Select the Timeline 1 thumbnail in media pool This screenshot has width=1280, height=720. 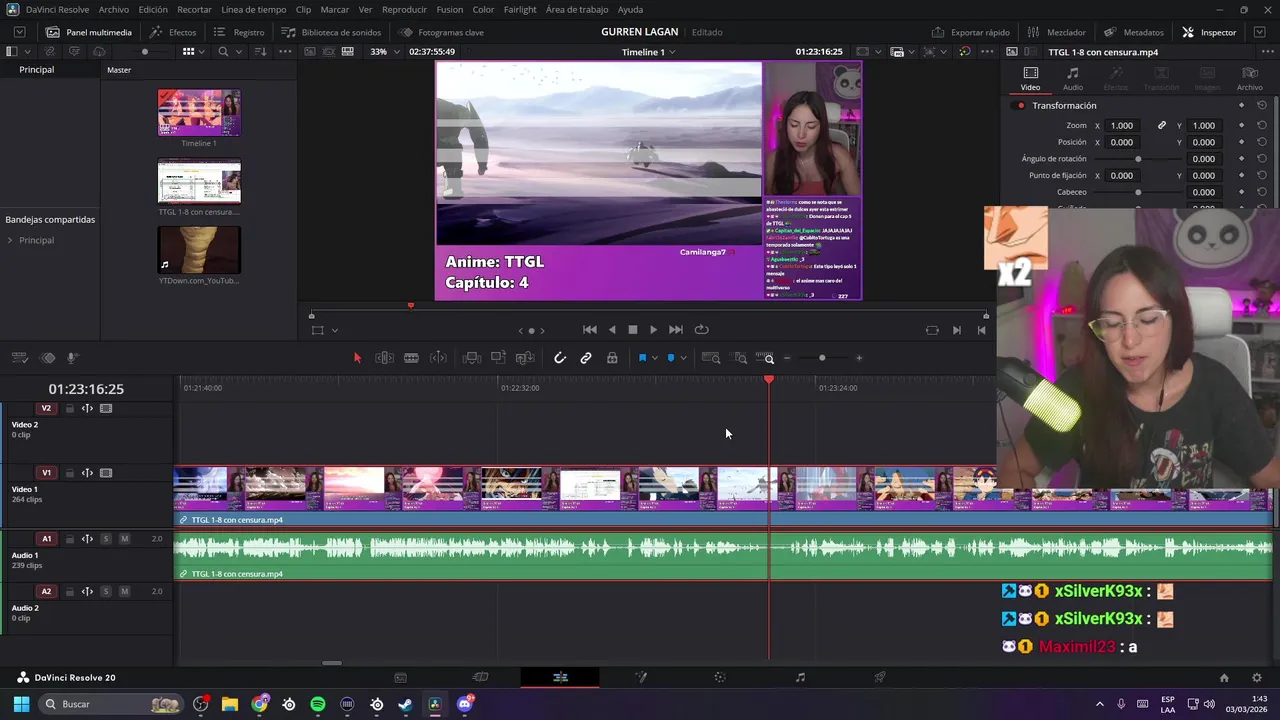(x=199, y=113)
